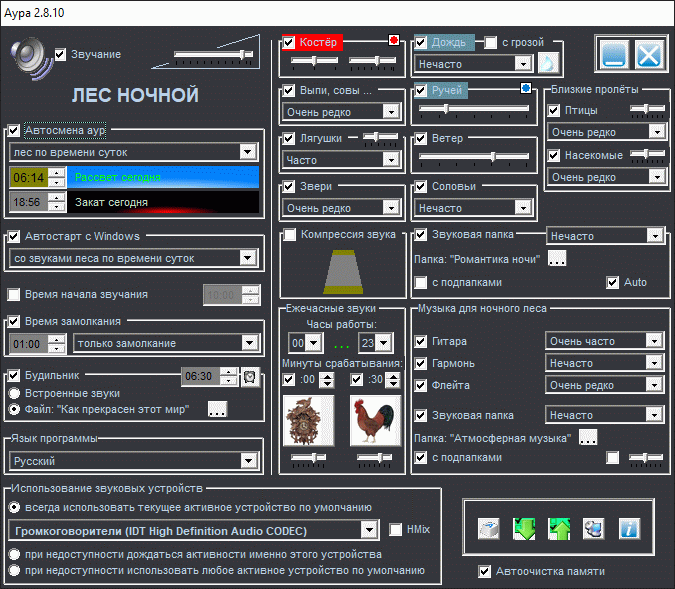
Task: Click the red dot icon next to Костёр
Action: (394, 41)
